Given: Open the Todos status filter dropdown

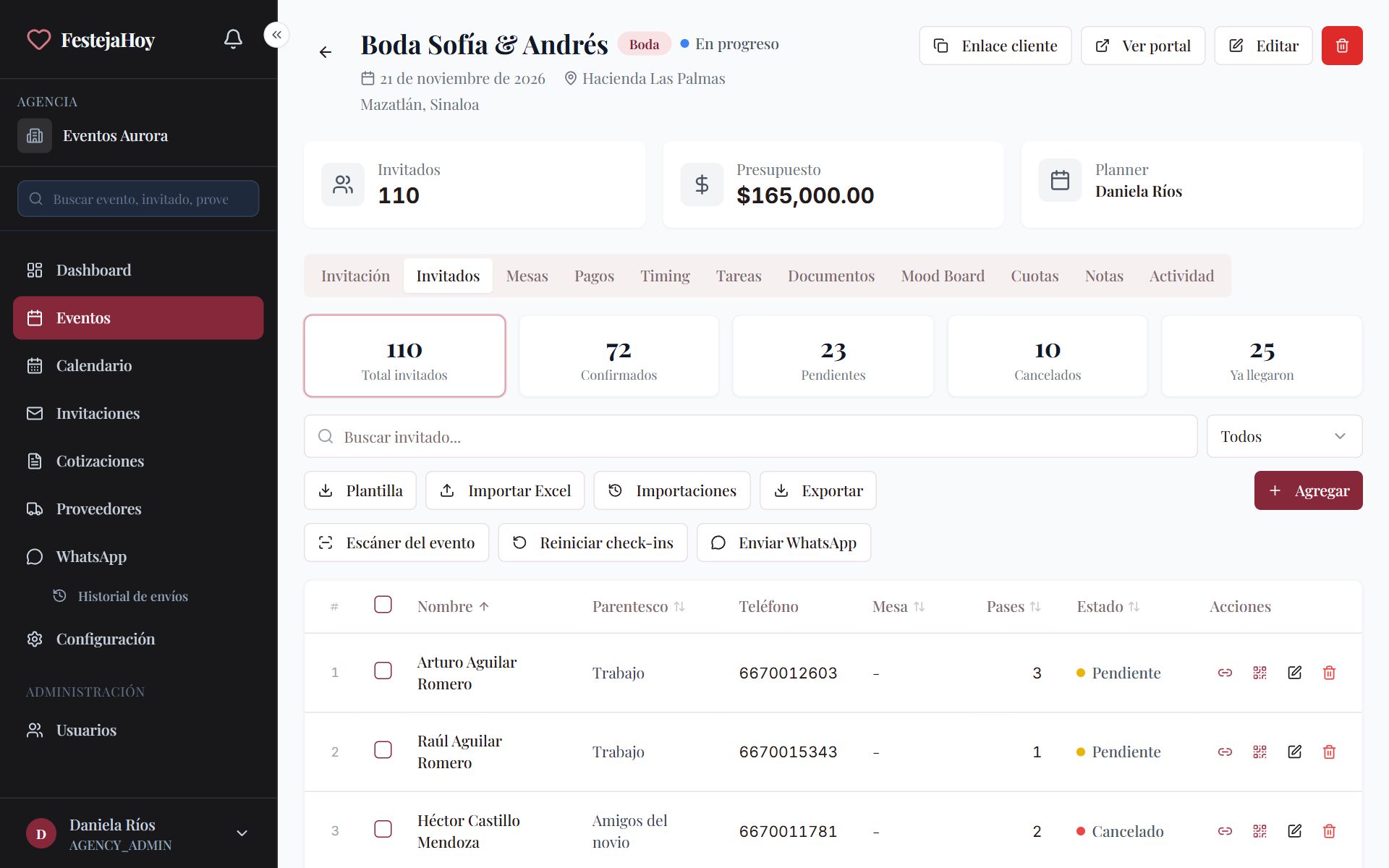Looking at the screenshot, I should pyautogui.click(x=1284, y=436).
